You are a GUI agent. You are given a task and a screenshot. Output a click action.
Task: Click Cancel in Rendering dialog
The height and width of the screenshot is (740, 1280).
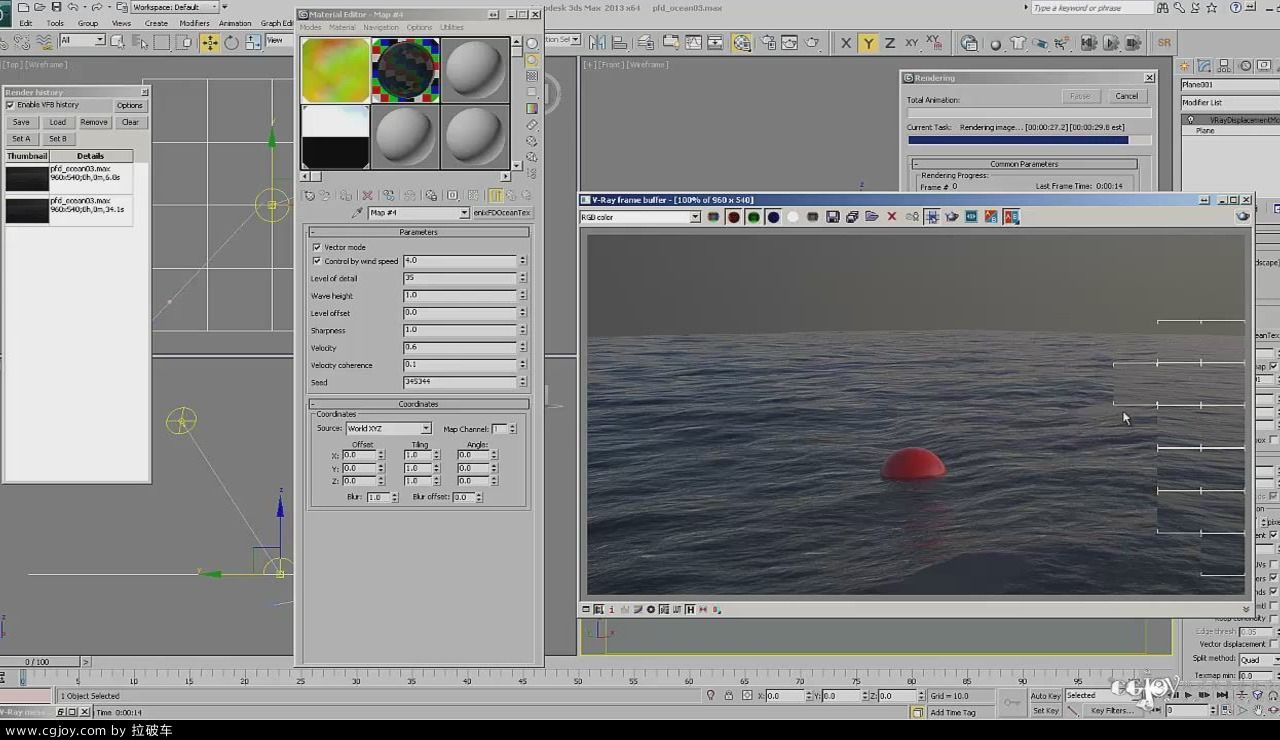coord(1127,96)
